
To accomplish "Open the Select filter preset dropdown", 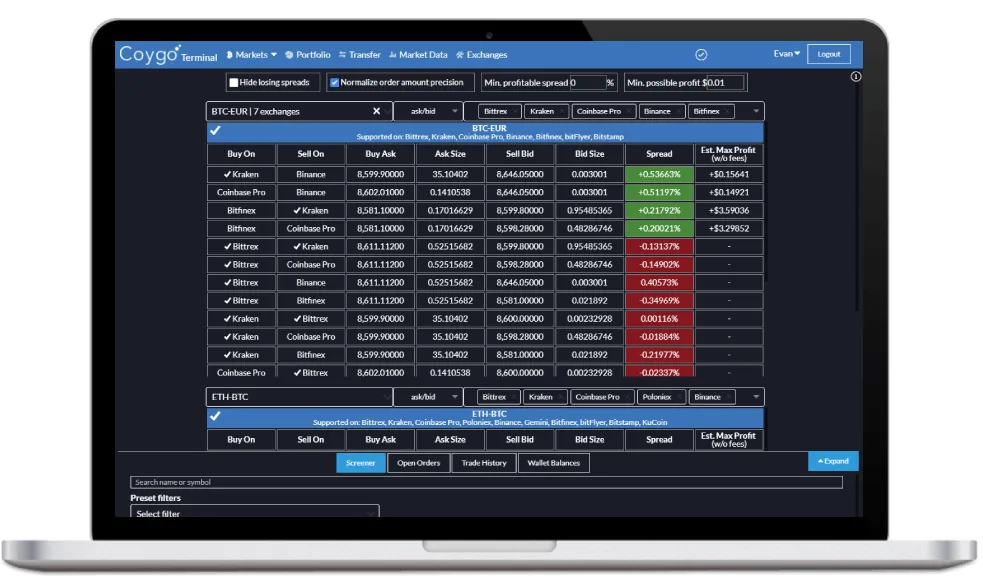I will (x=255, y=511).
